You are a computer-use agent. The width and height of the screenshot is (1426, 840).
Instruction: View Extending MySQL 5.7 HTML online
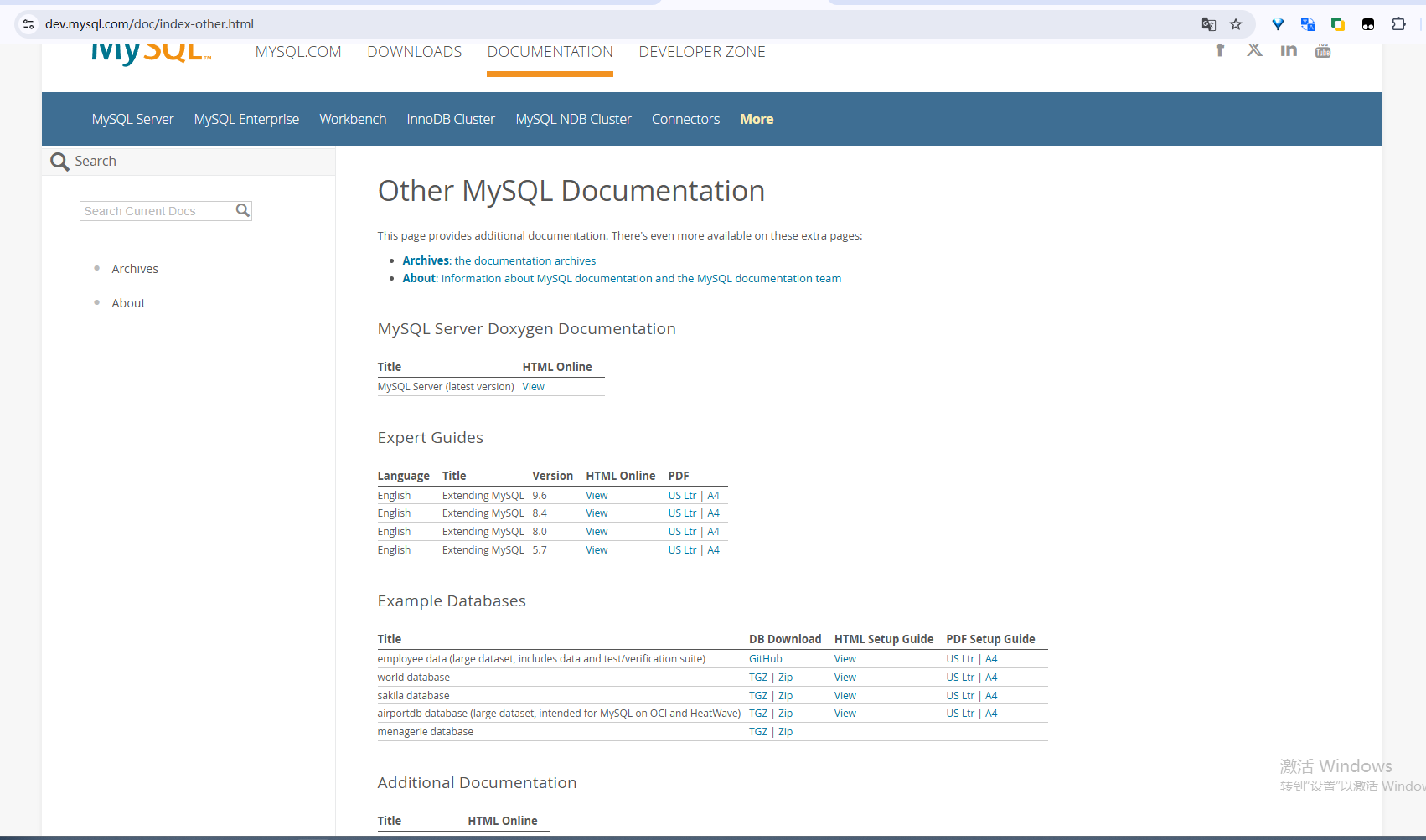597,550
